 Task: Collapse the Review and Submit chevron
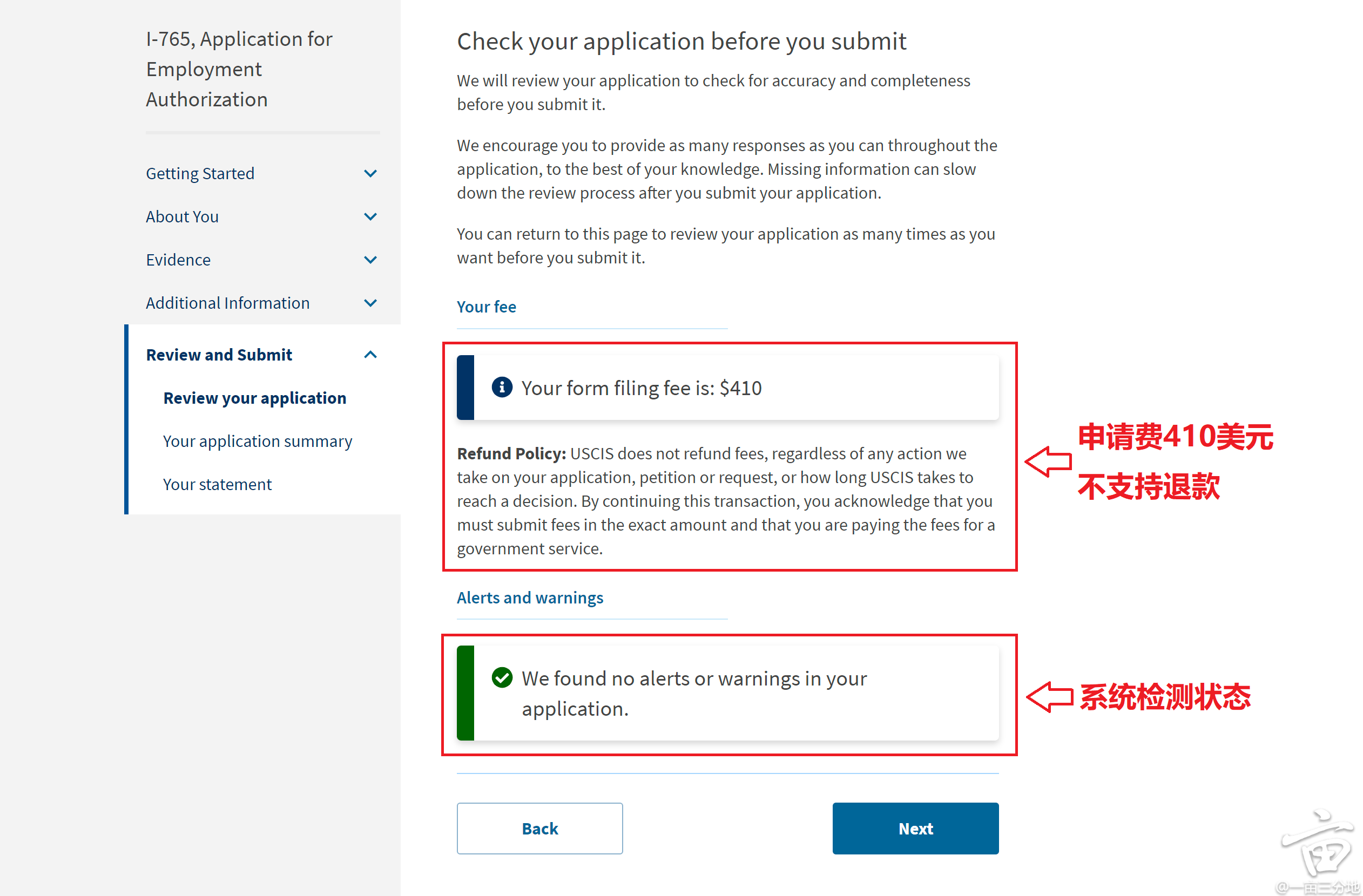[x=370, y=355]
